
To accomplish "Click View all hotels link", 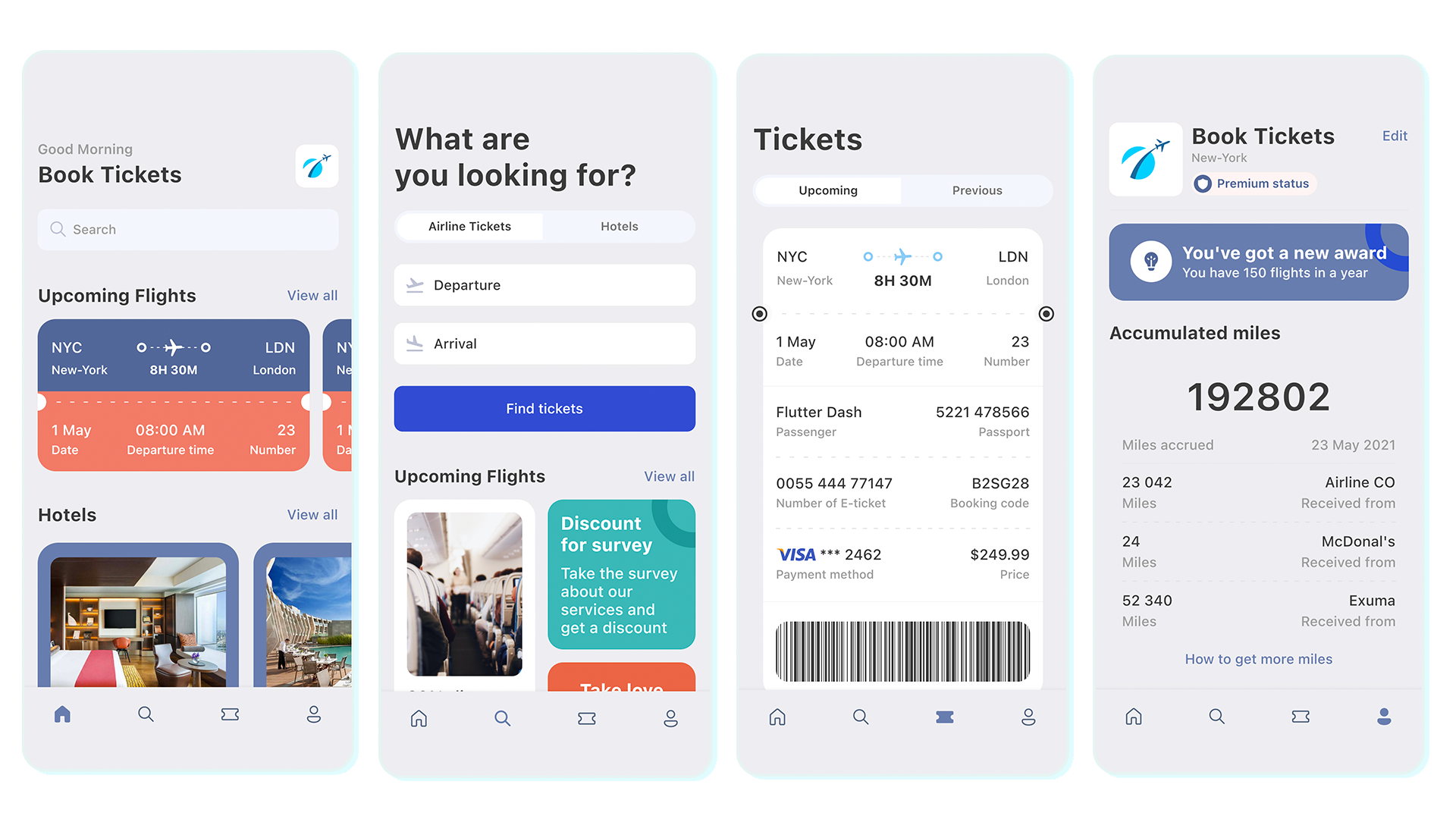I will (x=312, y=516).
